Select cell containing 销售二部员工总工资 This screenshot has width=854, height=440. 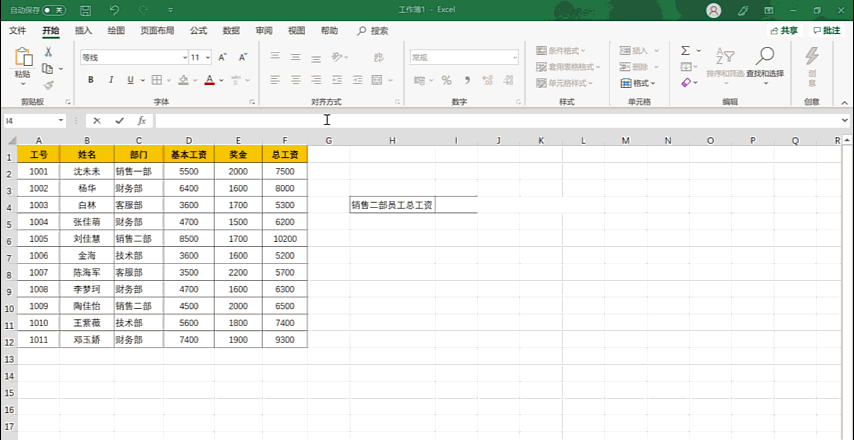tap(392, 205)
